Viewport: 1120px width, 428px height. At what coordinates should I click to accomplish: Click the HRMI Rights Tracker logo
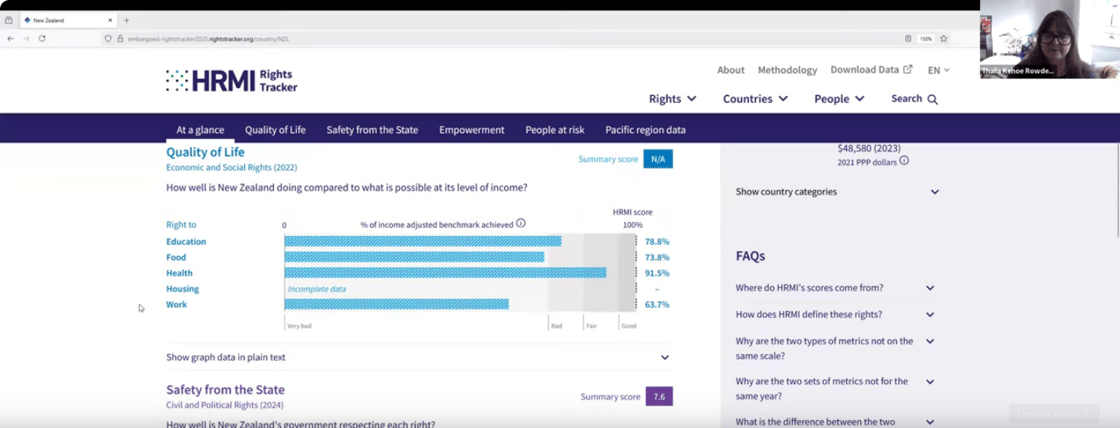point(231,81)
